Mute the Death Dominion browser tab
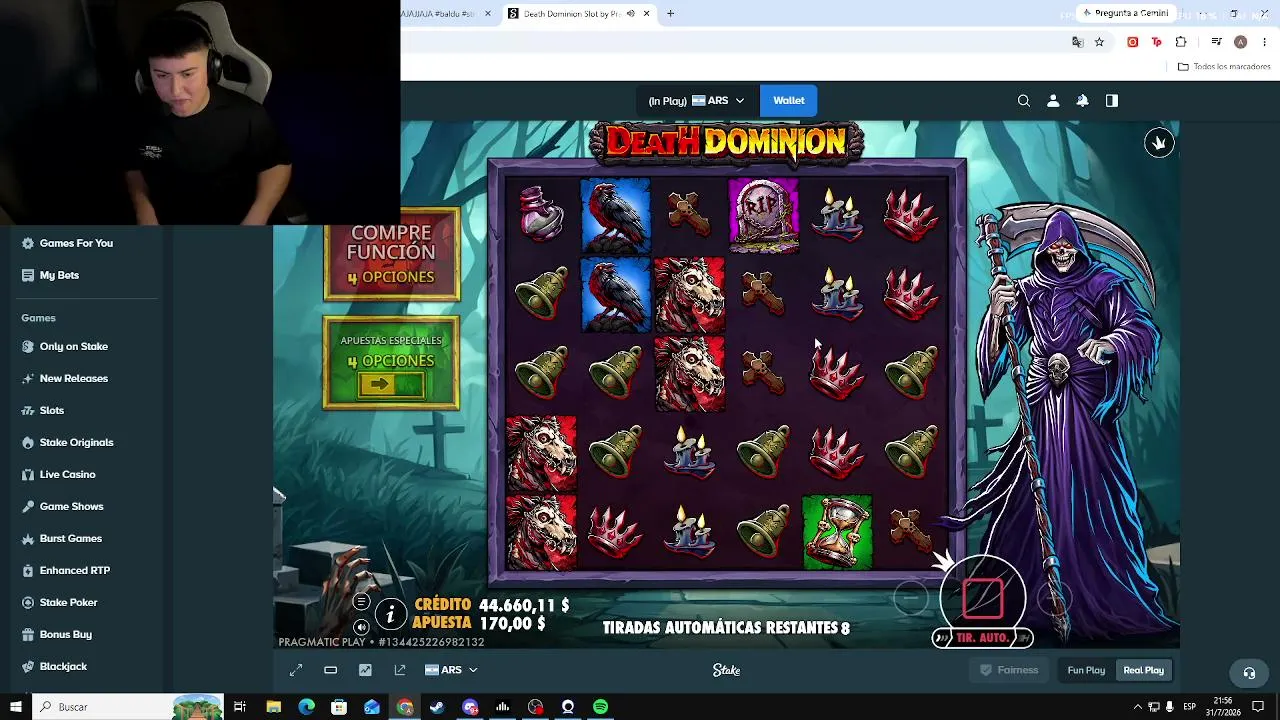The height and width of the screenshot is (720, 1280). click(630, 14)
